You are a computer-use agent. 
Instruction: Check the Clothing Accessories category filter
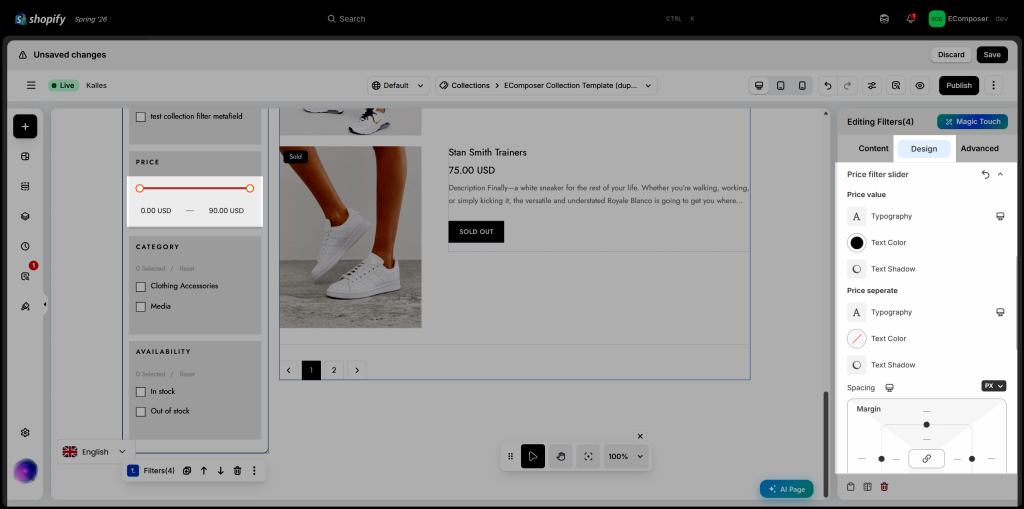click(140, 287)
